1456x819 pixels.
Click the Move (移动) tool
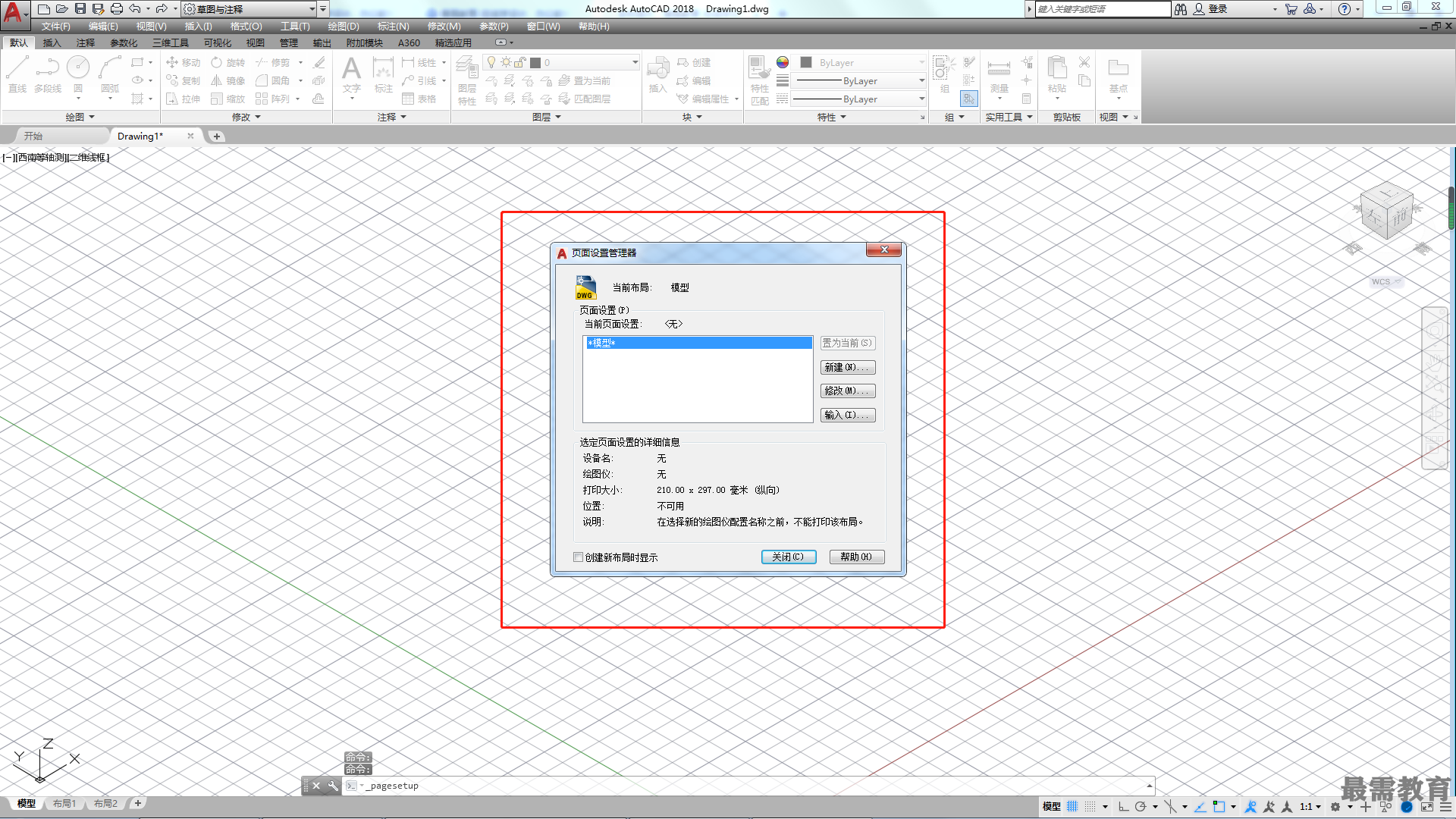[183, 62]
